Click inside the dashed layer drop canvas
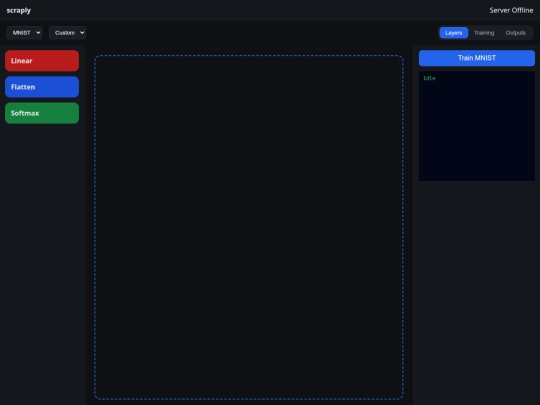 249,227
